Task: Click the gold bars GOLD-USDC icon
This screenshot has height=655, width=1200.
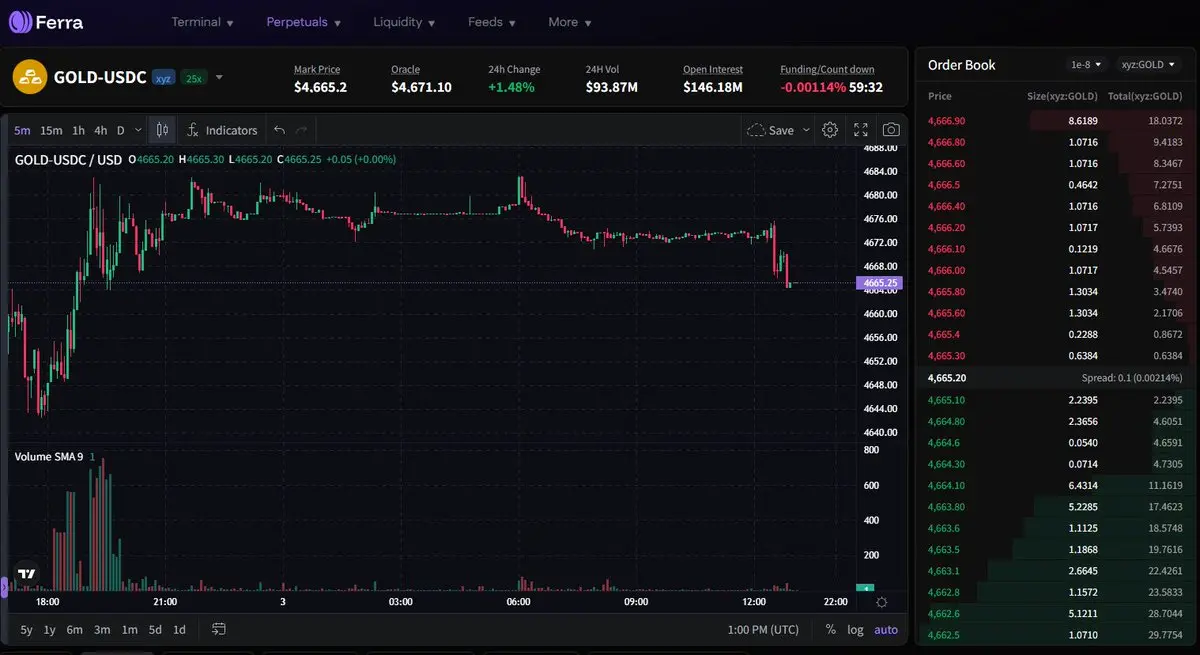Action: point(30,77)
